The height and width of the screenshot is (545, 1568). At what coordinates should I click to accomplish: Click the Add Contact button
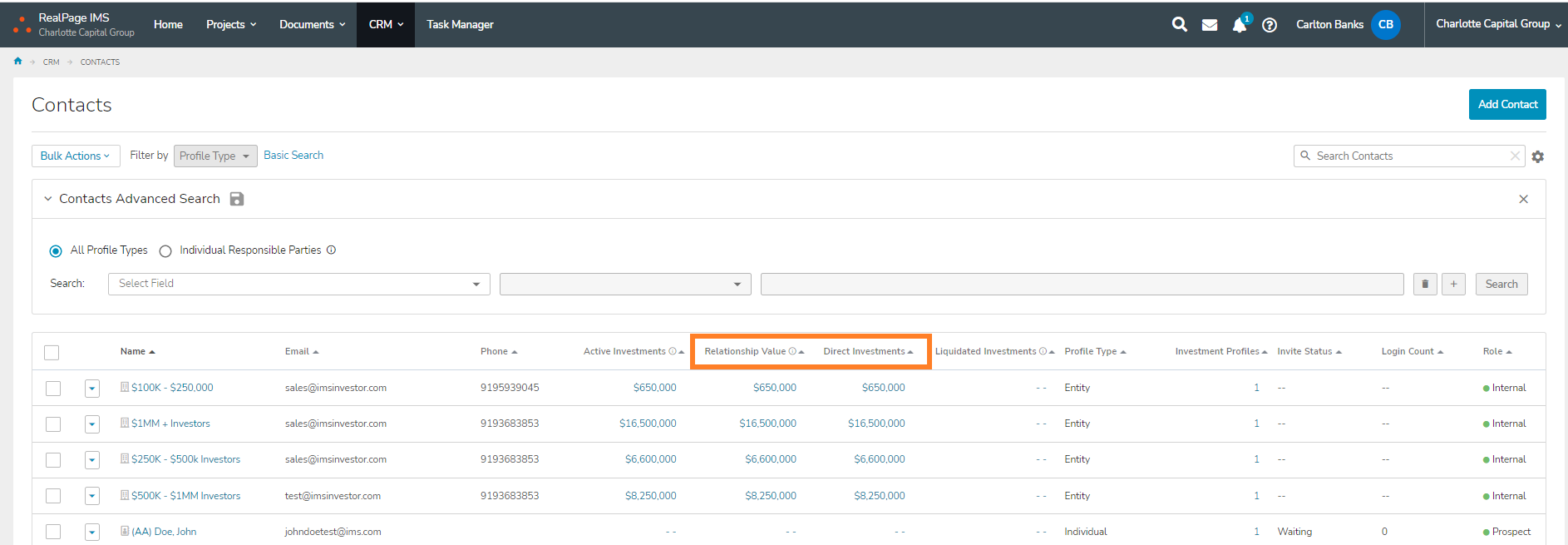pos(1507,104)
